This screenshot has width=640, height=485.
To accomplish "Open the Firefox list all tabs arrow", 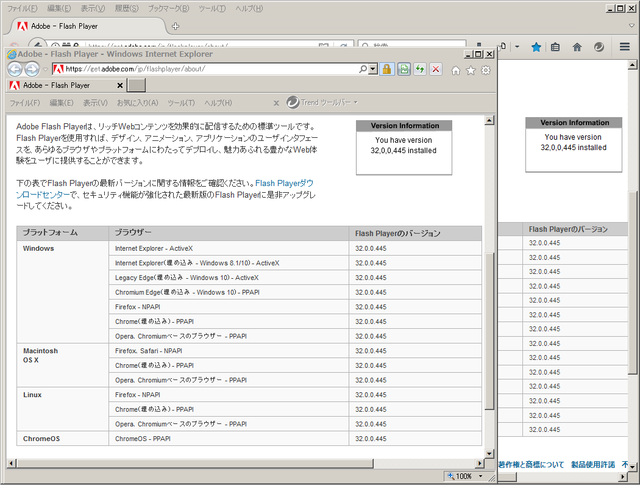I will pyautogui.click(x=632, y=25).
